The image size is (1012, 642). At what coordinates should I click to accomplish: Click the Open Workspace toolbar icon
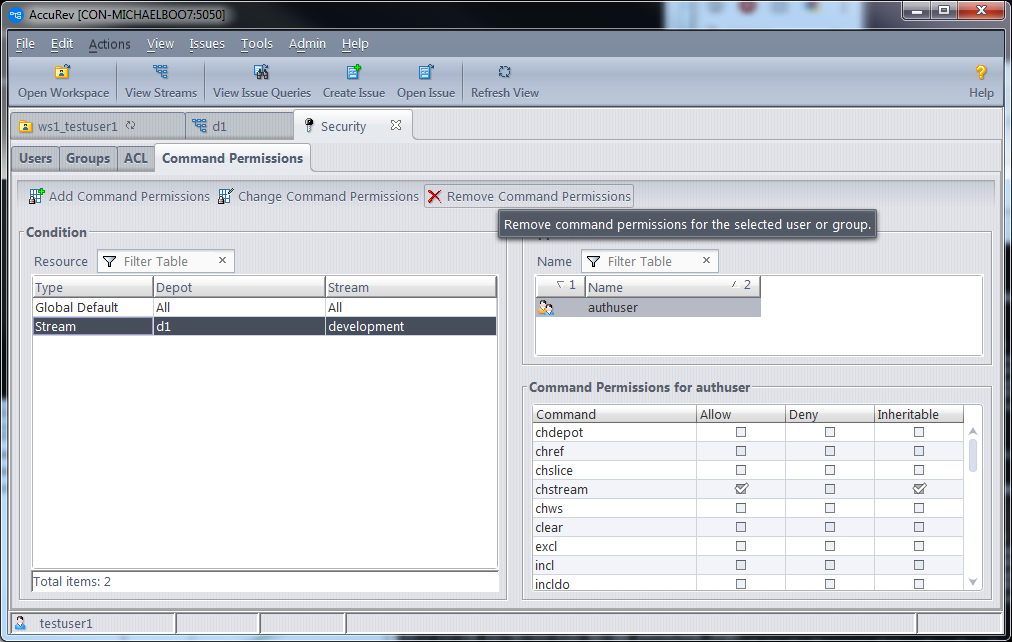pyautogui.click(x=62, y=73)
